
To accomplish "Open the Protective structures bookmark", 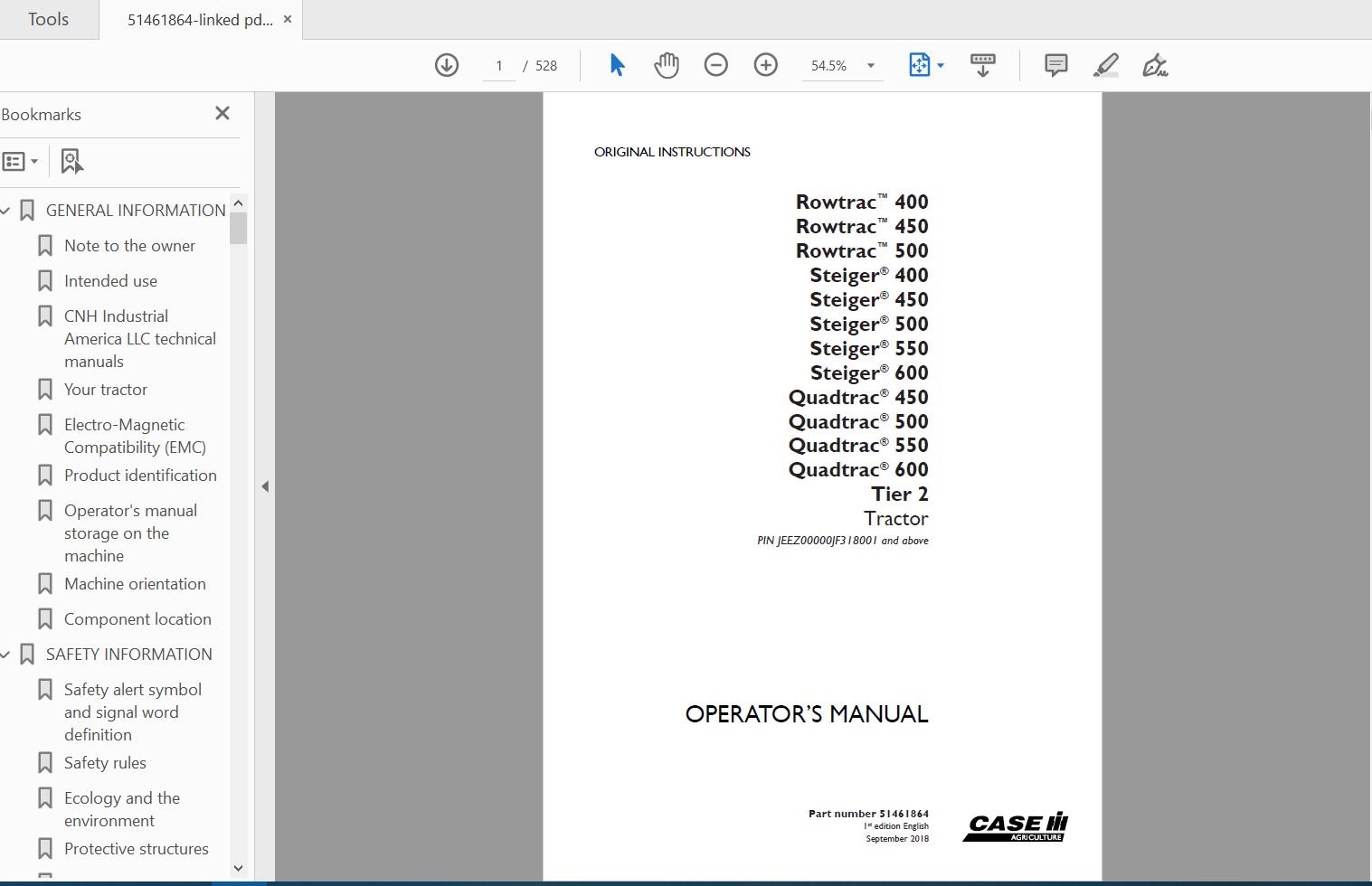I will pos(137,849).
